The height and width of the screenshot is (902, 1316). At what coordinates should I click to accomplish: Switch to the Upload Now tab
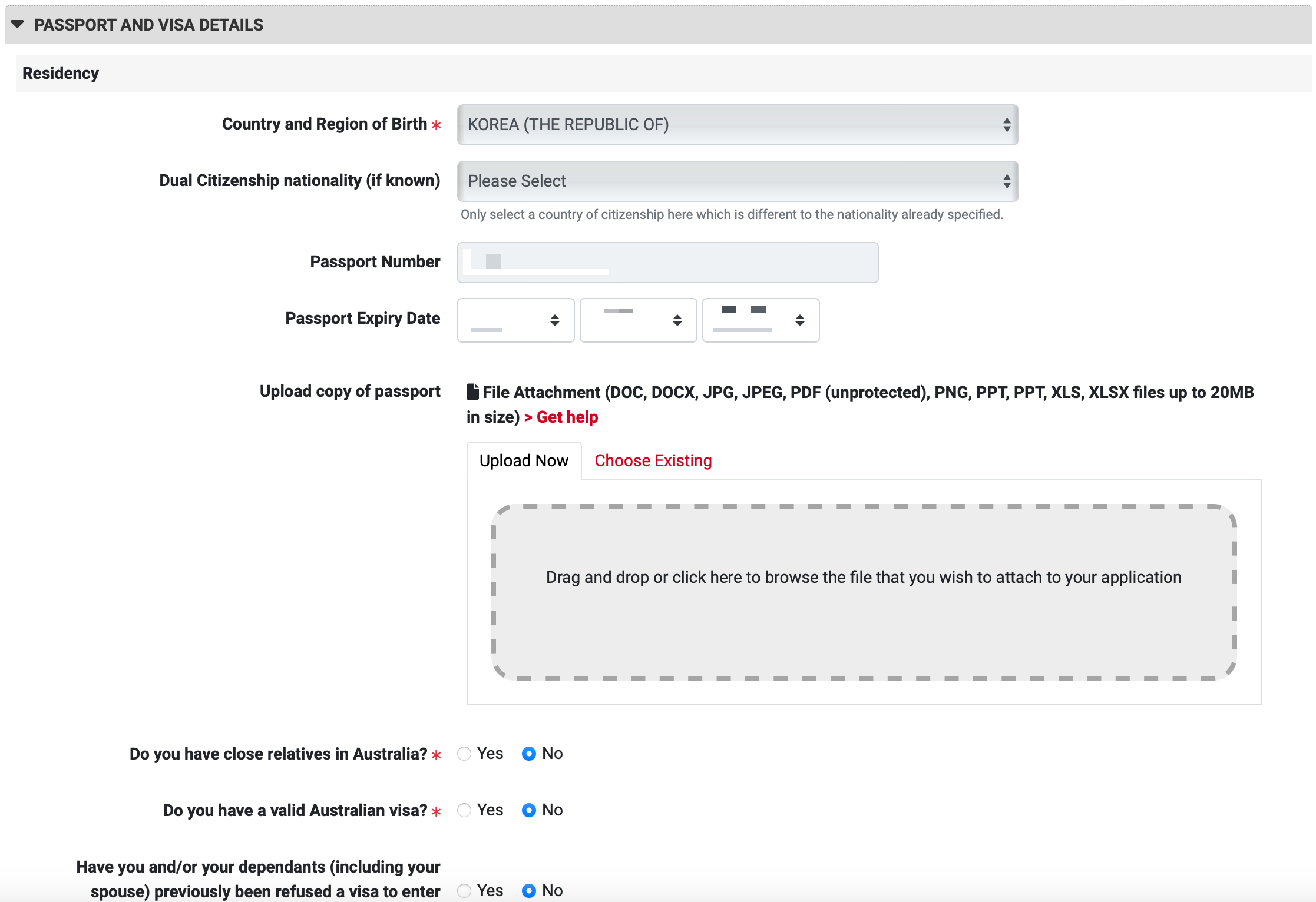[x=524, y=461]
